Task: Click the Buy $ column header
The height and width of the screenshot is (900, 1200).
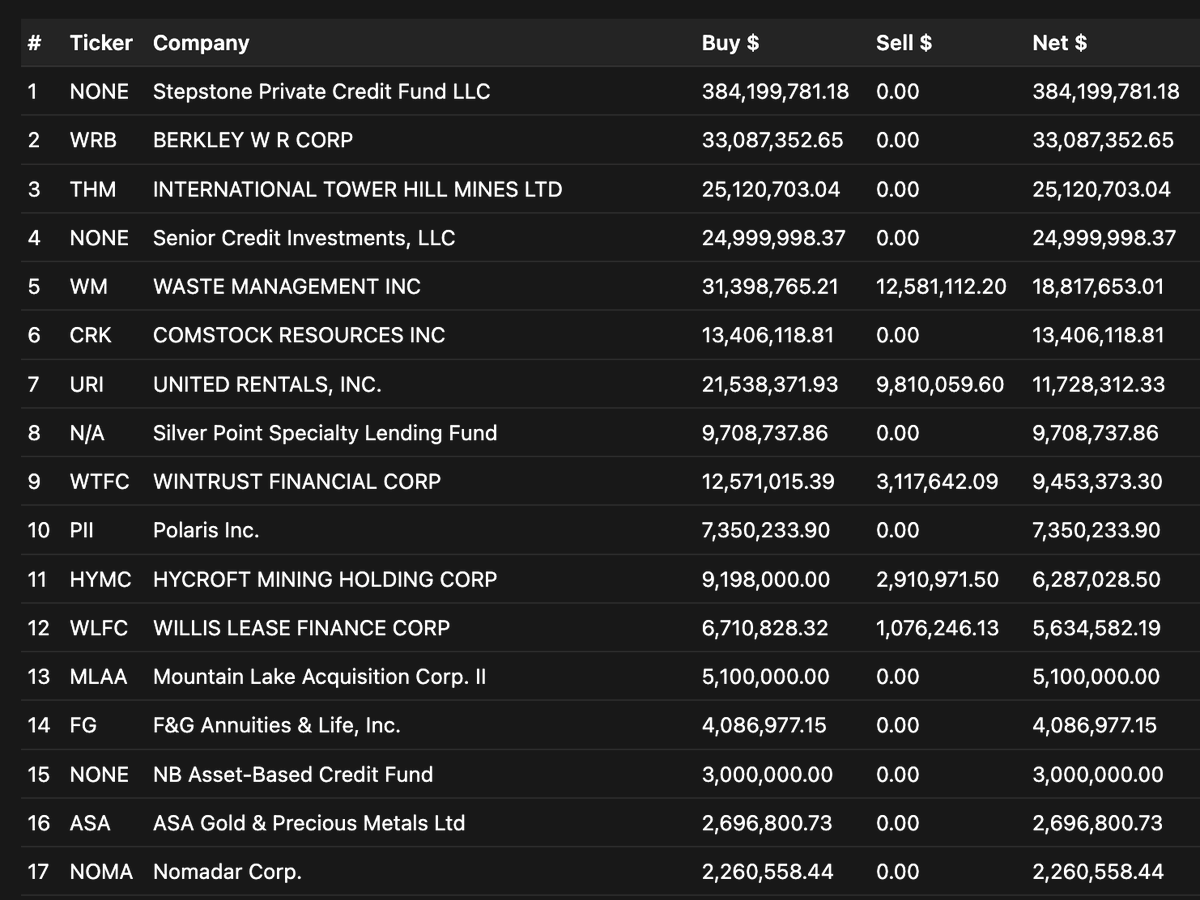Action: point(730,43)
